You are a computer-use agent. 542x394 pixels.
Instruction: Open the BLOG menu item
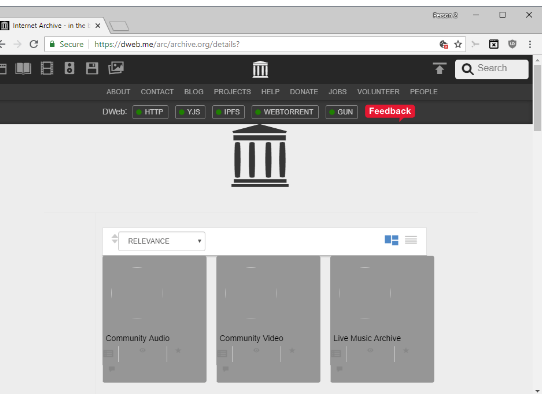click(194, 92)
